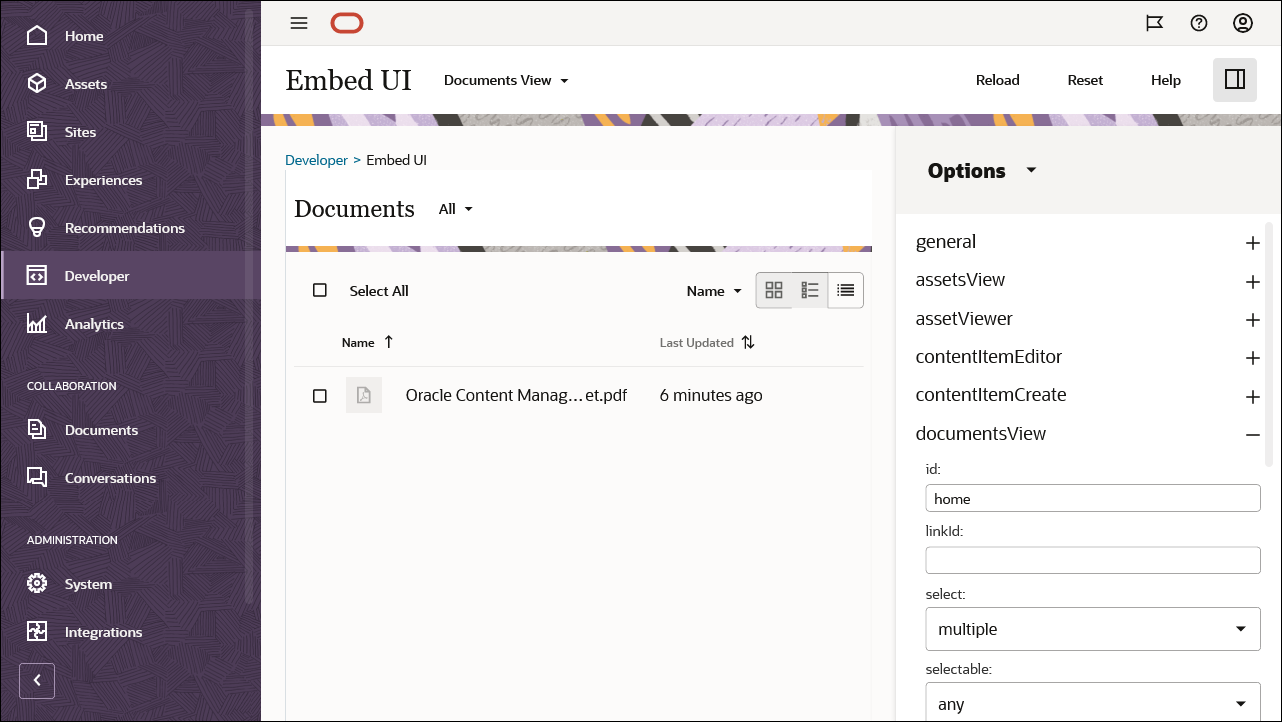Screen dimensions: 1282x722
Task: Switch documents to grid view
Action: (x=774, y=290)
